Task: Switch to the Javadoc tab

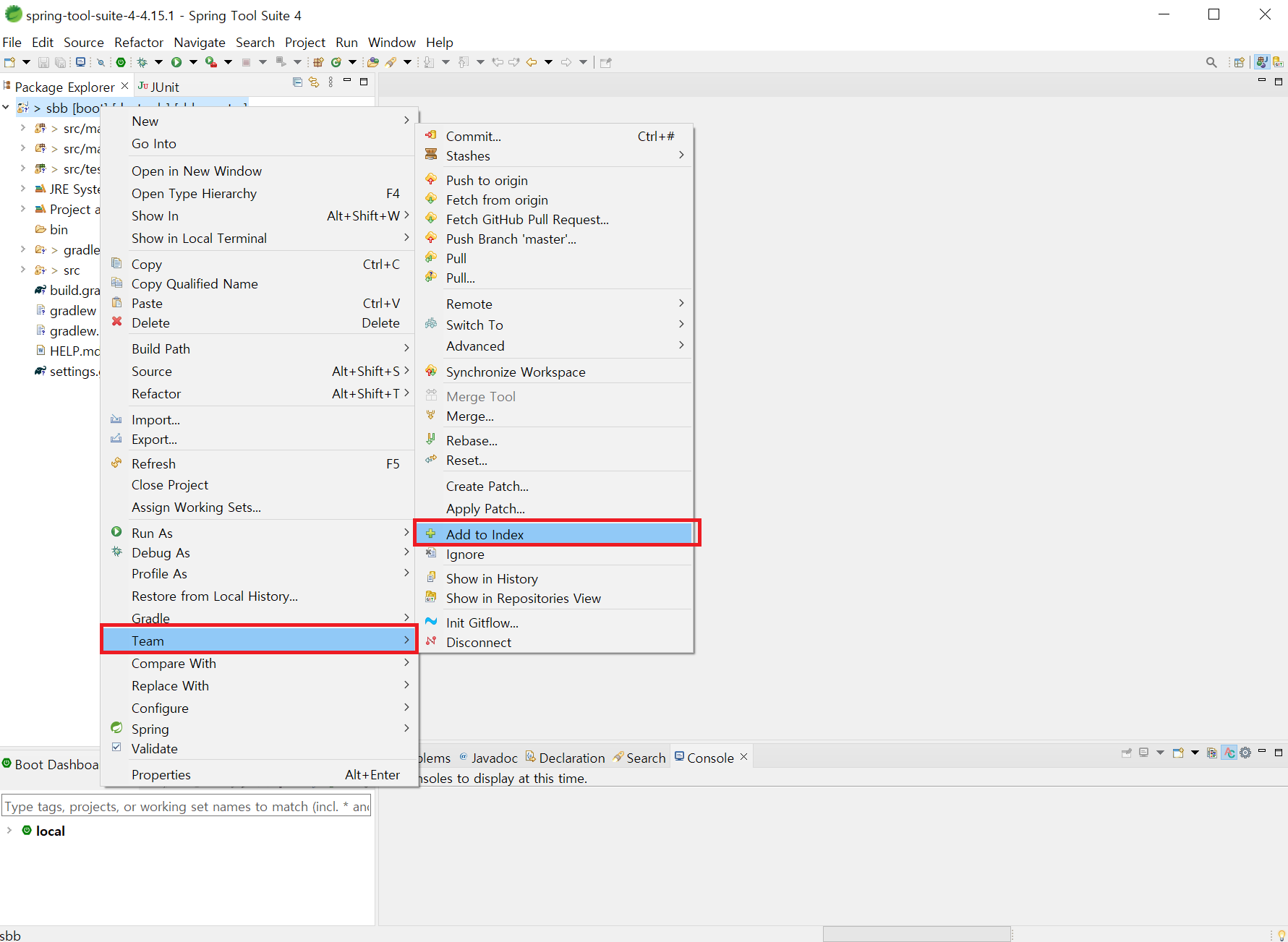Action: pyautogui.click(x=488, y=758)
